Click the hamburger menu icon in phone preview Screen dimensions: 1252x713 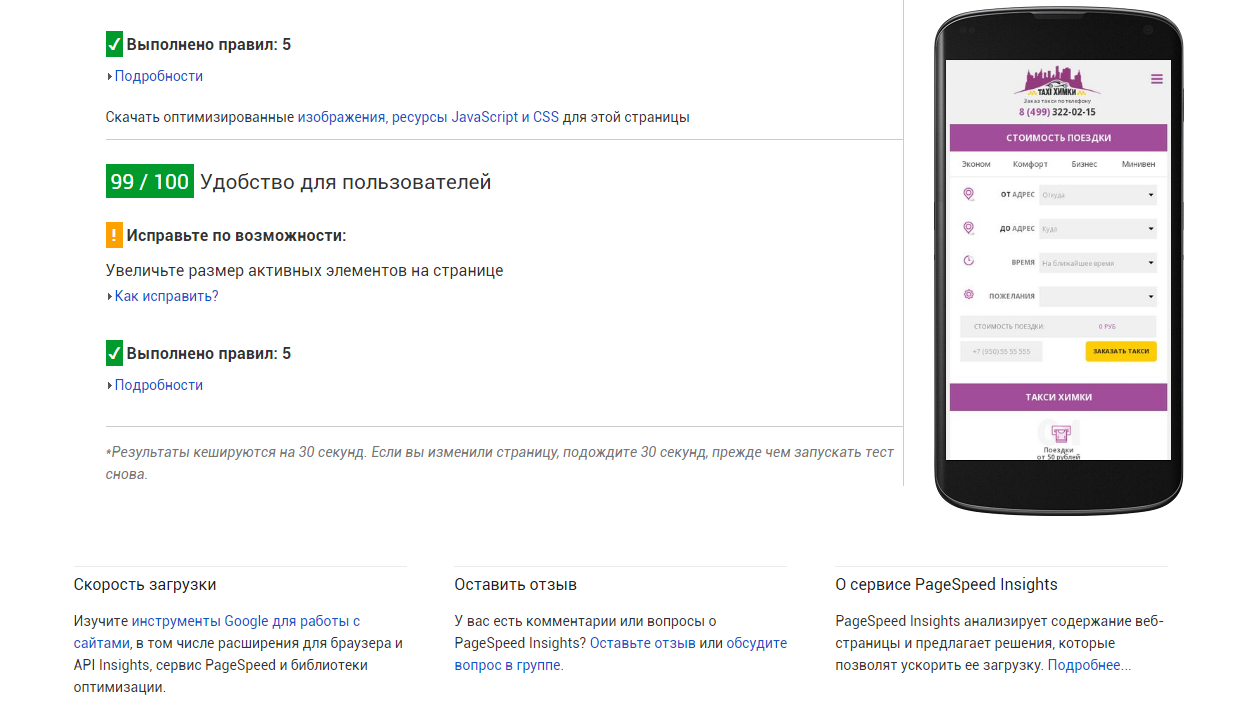[1156, 79]
